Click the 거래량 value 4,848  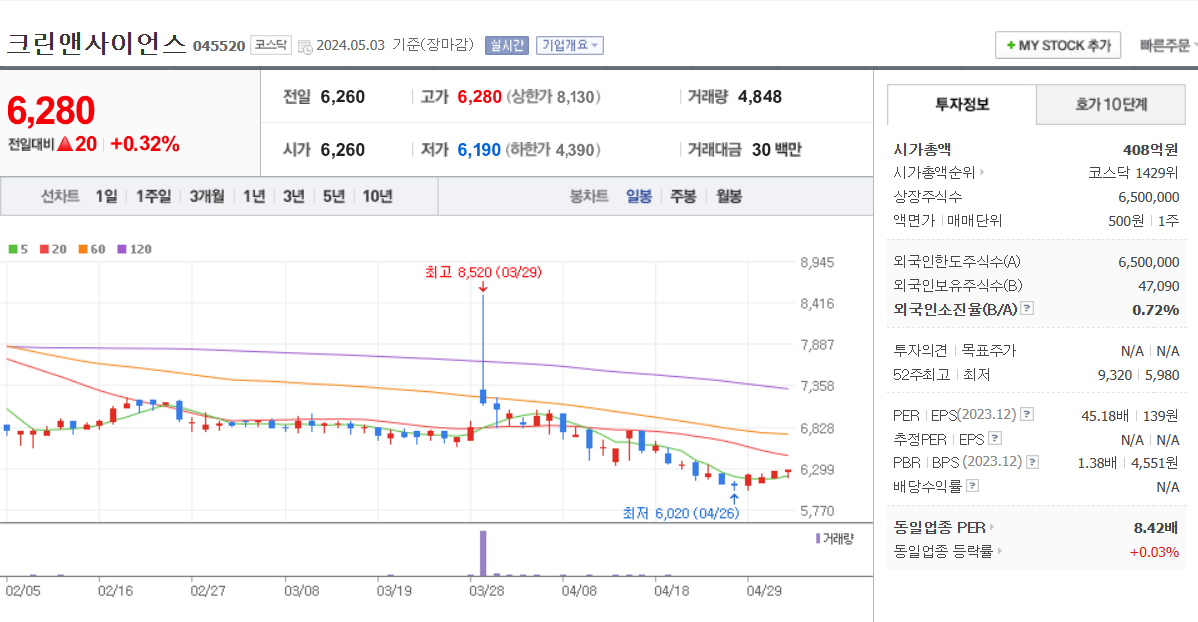click(x=759, y=97)
